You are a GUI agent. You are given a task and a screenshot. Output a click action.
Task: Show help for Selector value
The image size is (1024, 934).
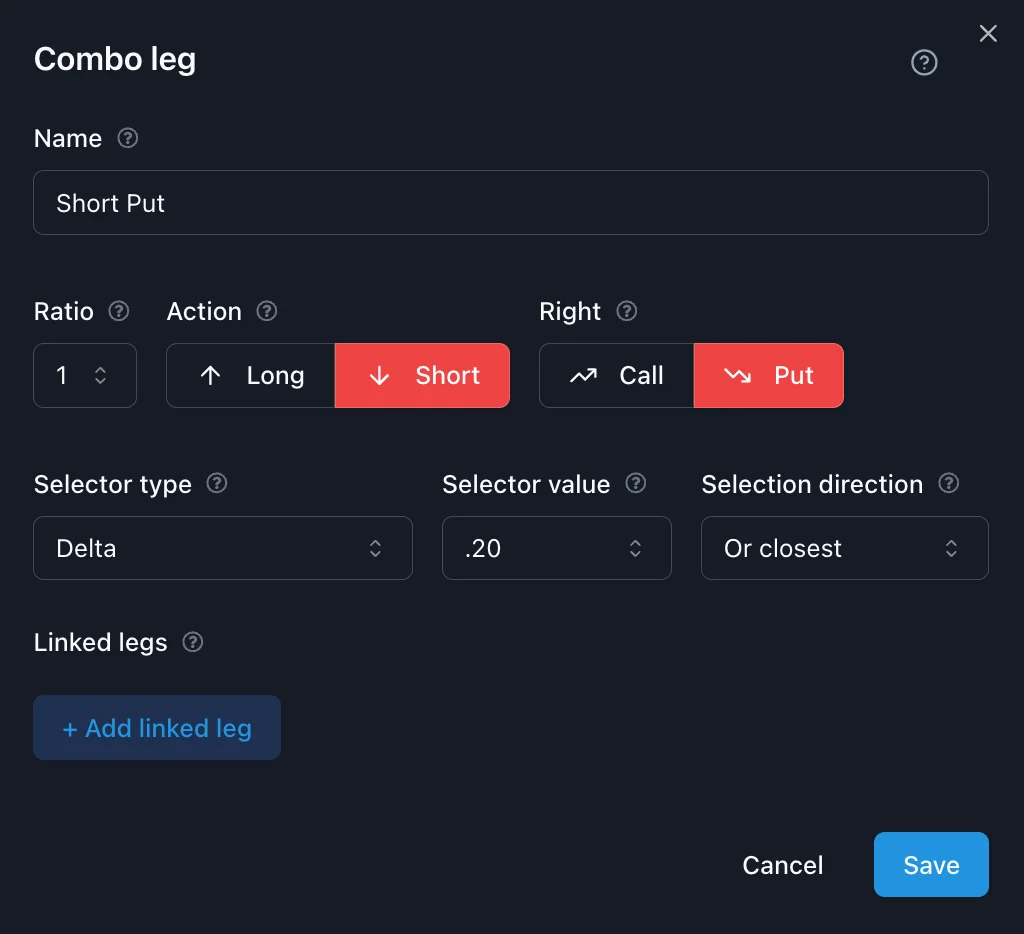(x=635, y=484)
